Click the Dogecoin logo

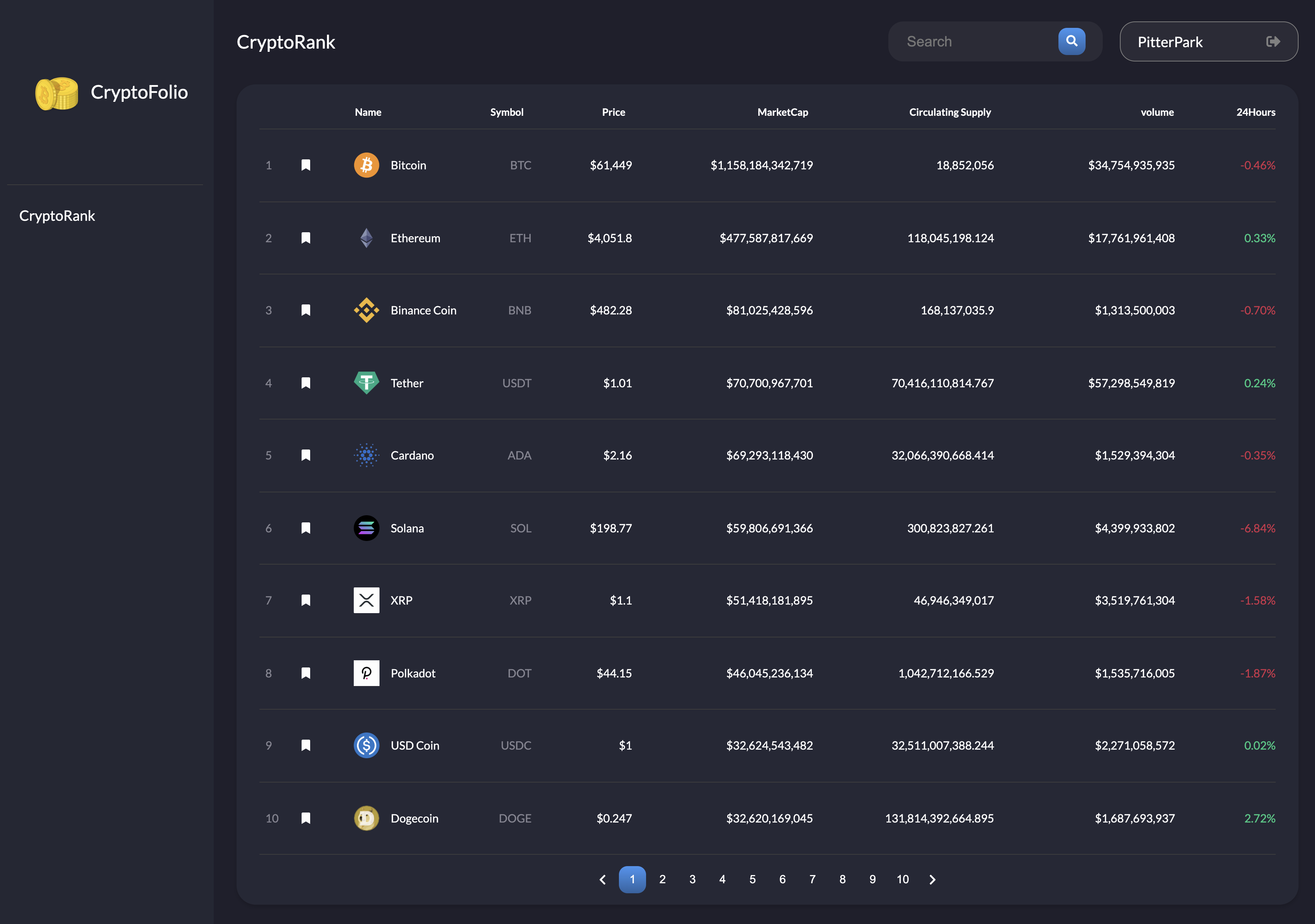(367, 818)
